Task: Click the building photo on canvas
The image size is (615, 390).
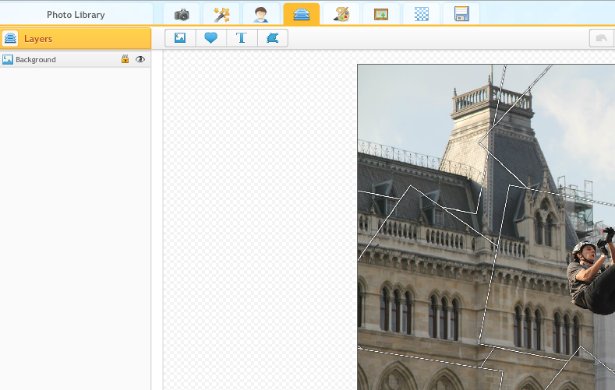Action: [x=486, y=227]
